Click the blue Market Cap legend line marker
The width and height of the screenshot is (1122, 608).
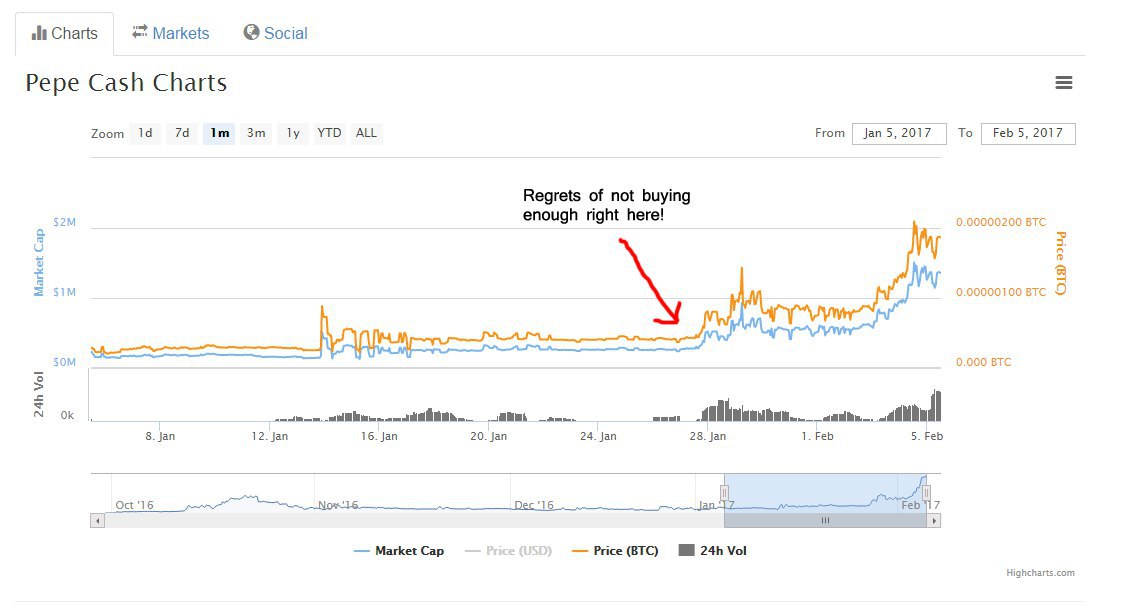click(361, 551)
